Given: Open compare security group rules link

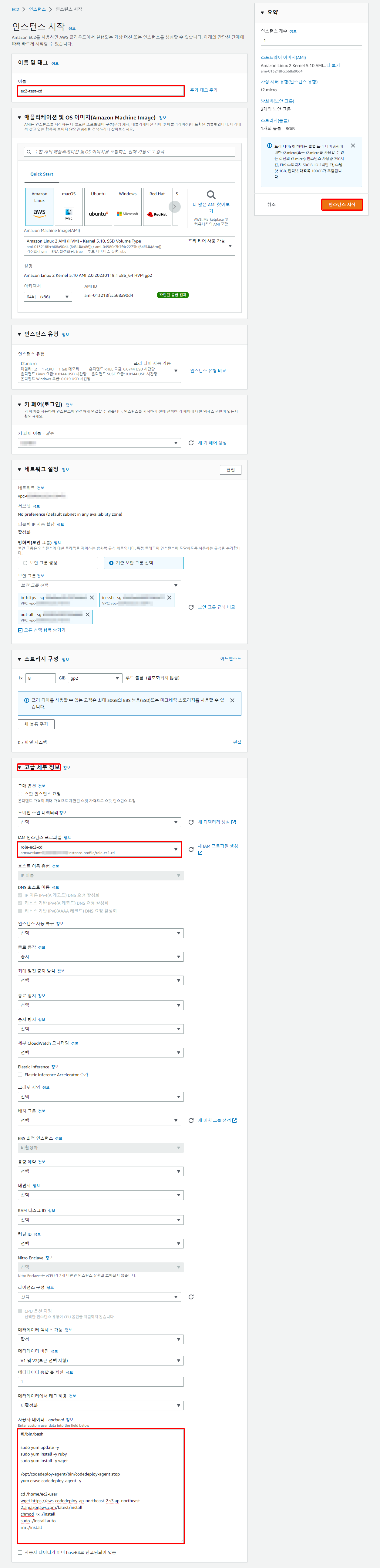Looking at the screenshot, I should (x=216, y=607).
